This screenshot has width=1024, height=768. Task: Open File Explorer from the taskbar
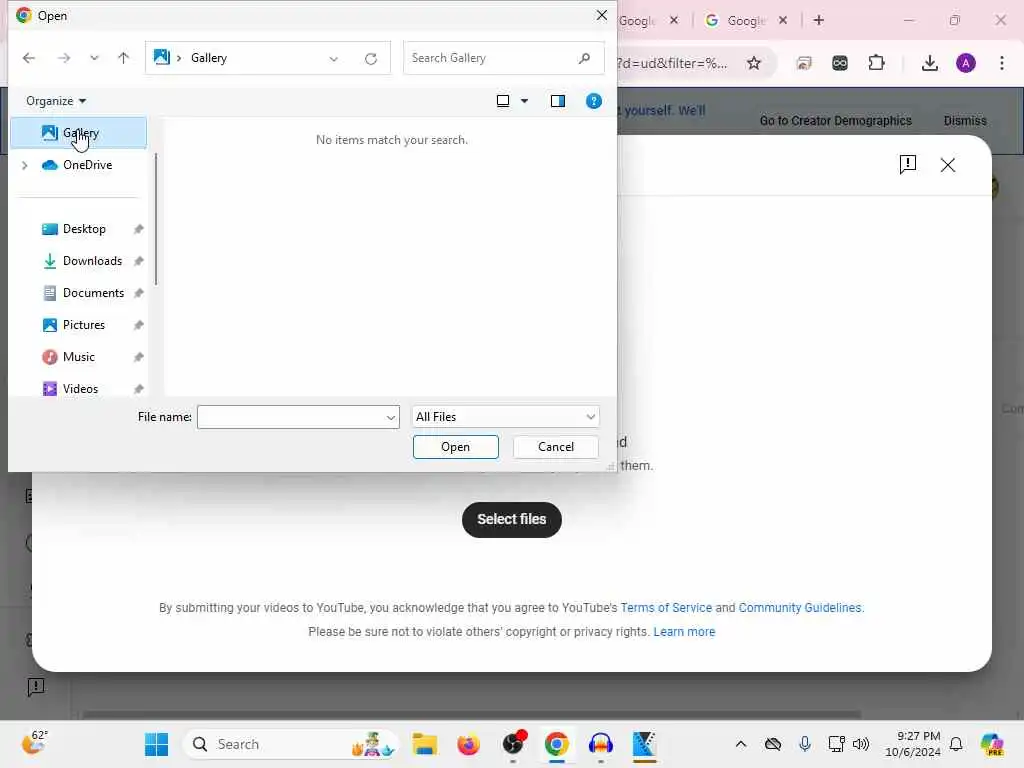[x=424, y=744]
